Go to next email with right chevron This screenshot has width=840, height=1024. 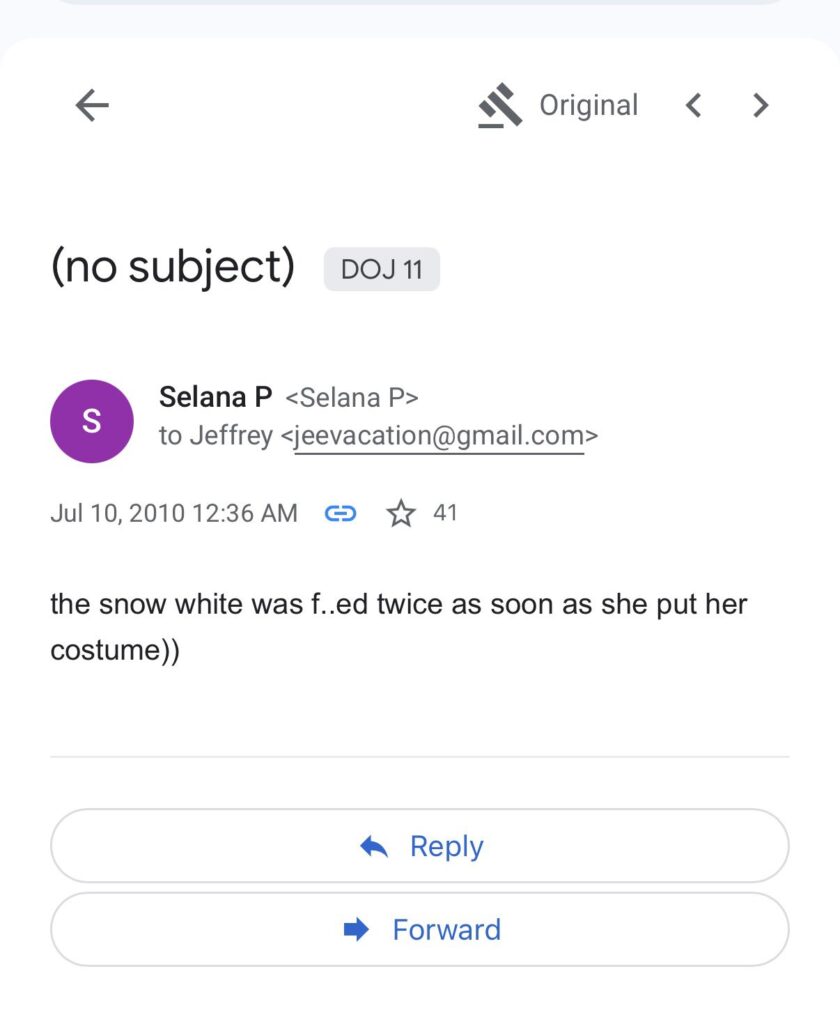pos(761,105)
